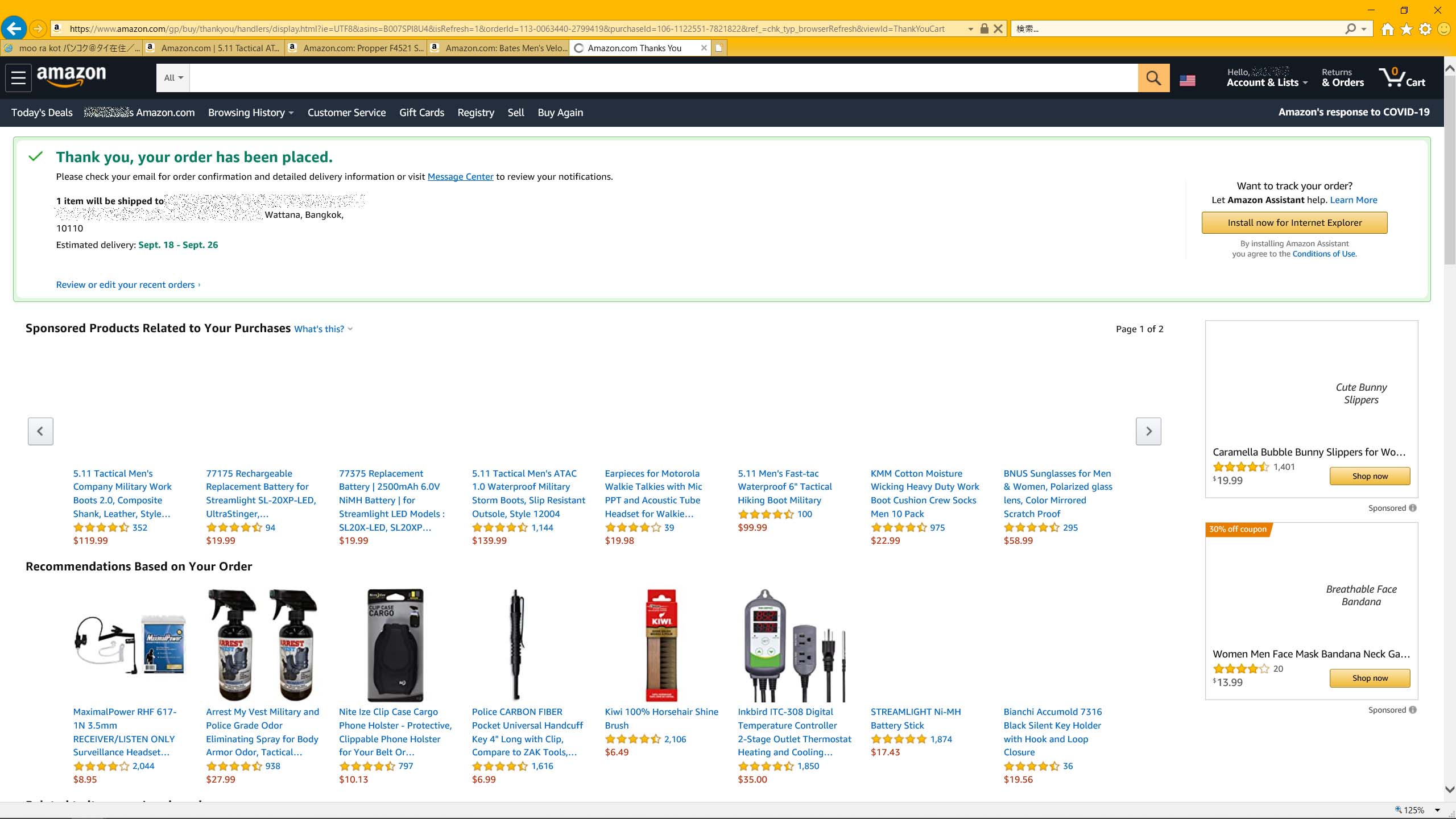
Task: Open Kiwi Horsehair Shine Brush thumbnail
Action: (x=661, y=645)
